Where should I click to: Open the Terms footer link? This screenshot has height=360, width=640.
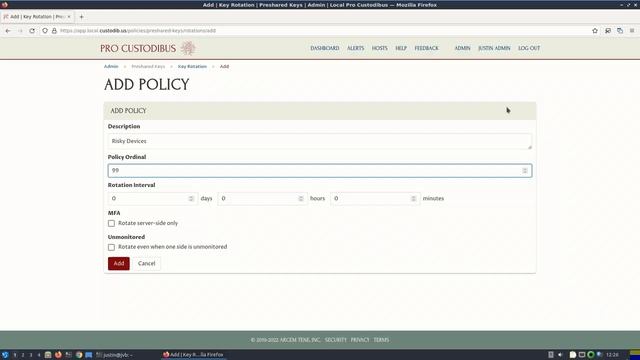[x=381, y=340]
